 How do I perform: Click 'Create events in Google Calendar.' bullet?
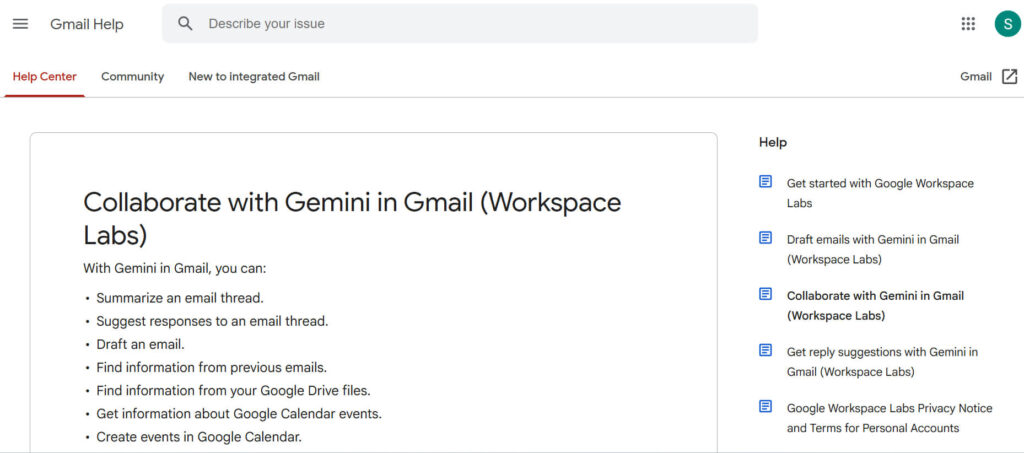point(199,437)
